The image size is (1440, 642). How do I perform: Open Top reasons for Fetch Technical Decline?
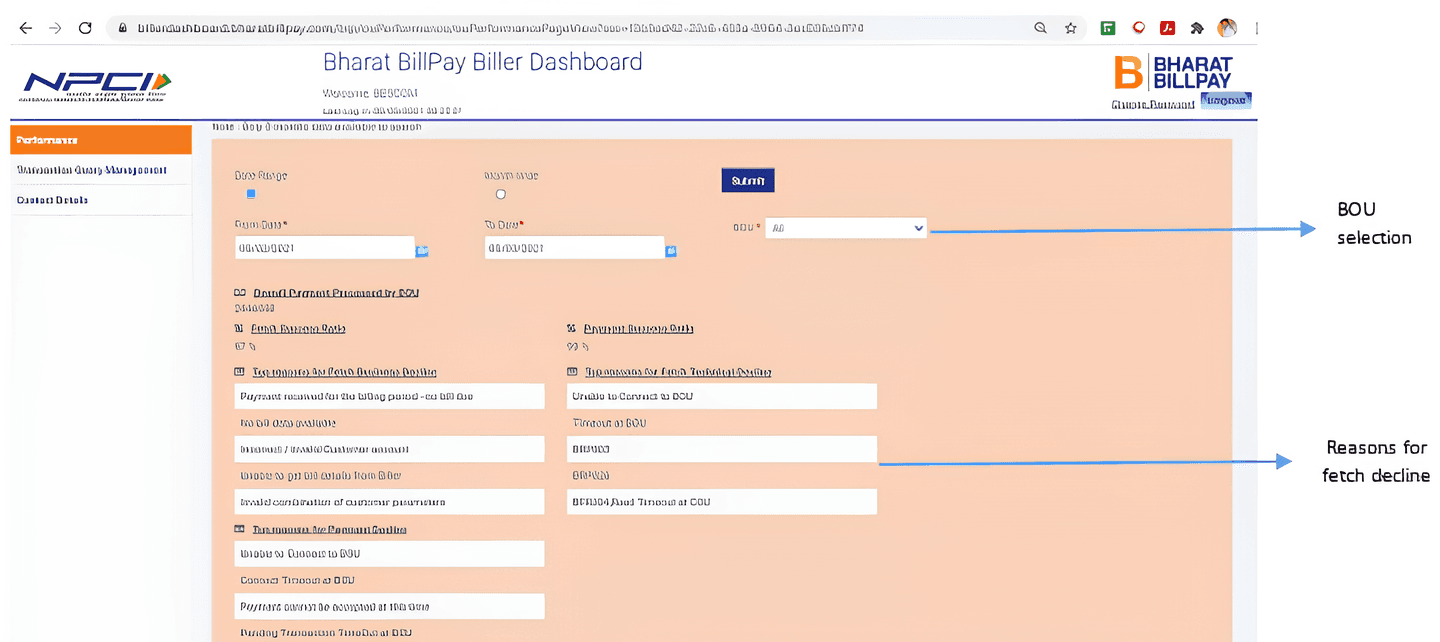coord(678,372)
